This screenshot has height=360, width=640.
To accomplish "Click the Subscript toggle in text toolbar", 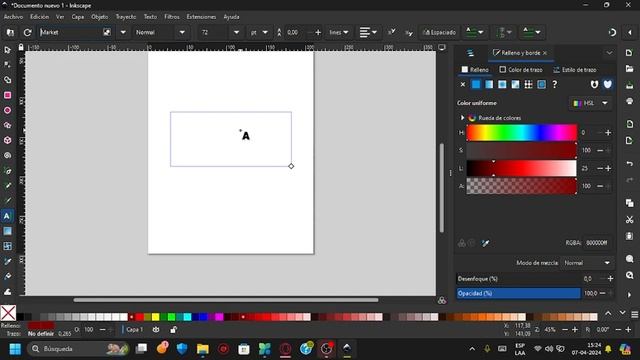I will click(x=409, y=33).
